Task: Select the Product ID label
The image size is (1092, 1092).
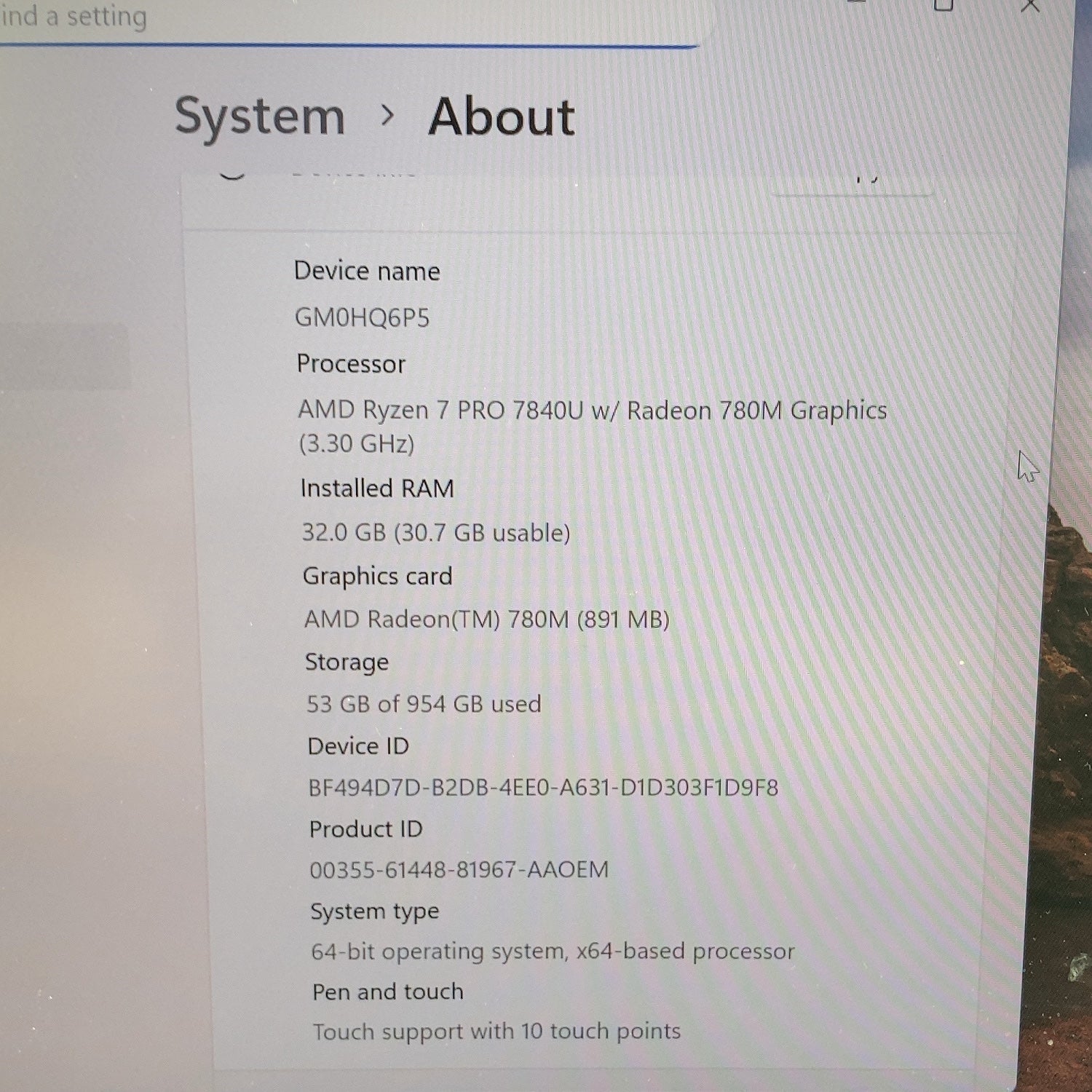Action: [366, 829]
